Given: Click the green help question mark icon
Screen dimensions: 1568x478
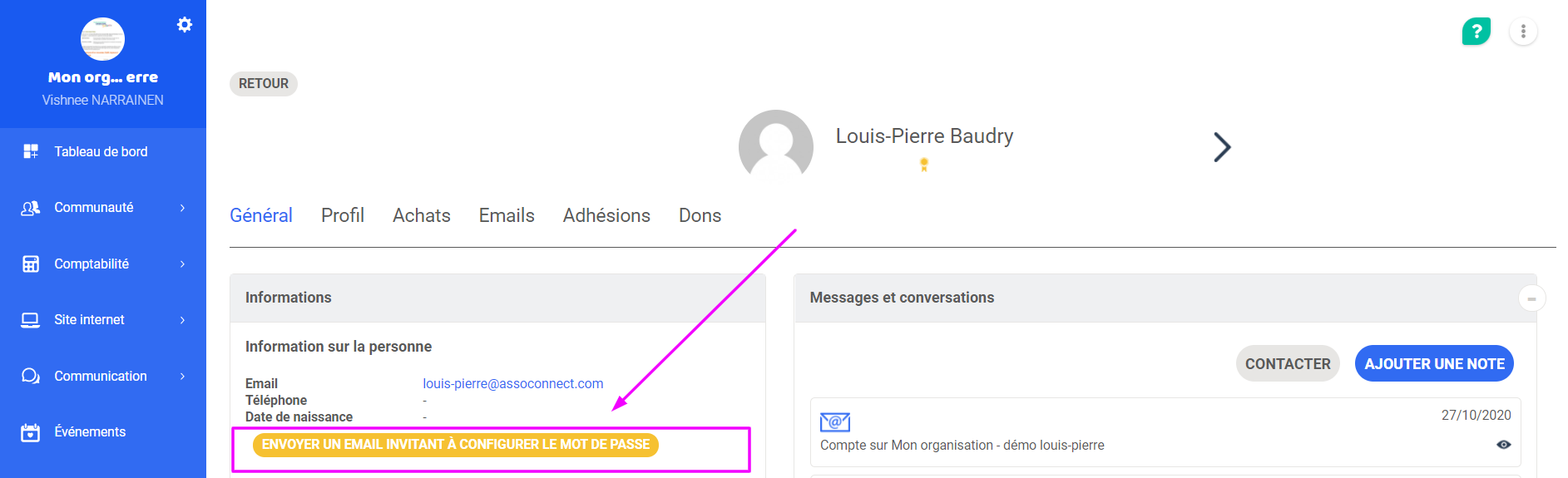Looking at the screenshot, I should (x=1476, y=32).
